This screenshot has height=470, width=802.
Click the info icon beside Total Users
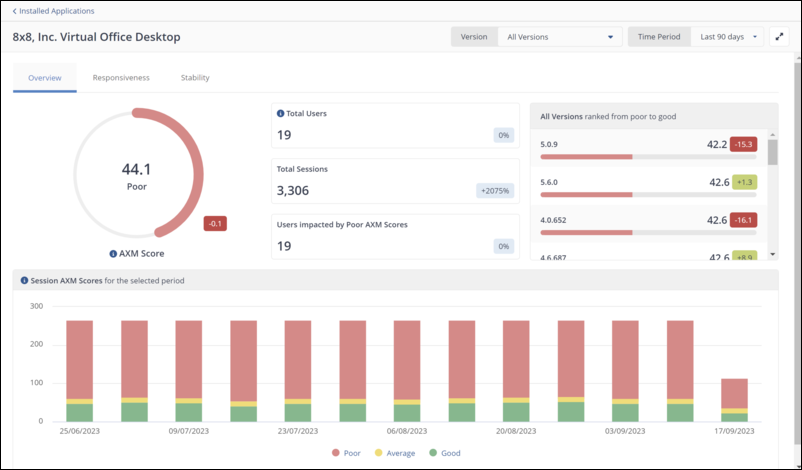pos(280,114)
